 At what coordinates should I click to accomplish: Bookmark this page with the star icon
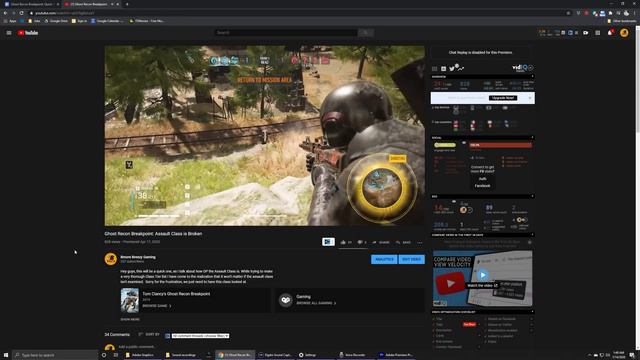568,13
